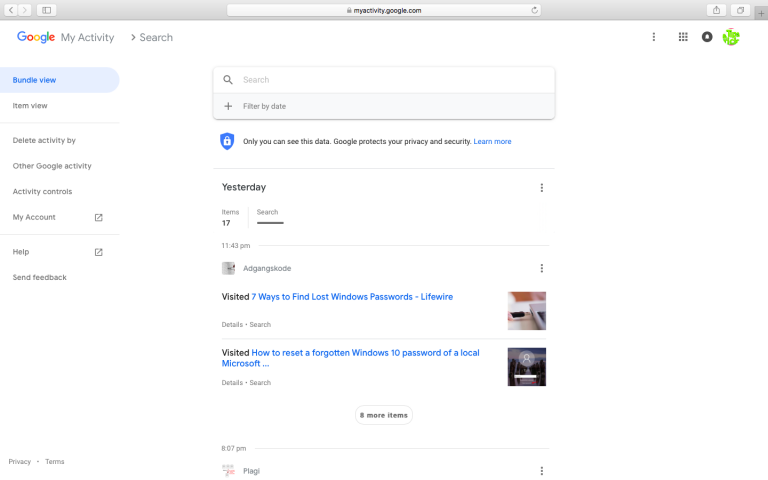Screen dimensions: 768x480
Task: Open the Learn more privacy link
Action: (492, 142)
